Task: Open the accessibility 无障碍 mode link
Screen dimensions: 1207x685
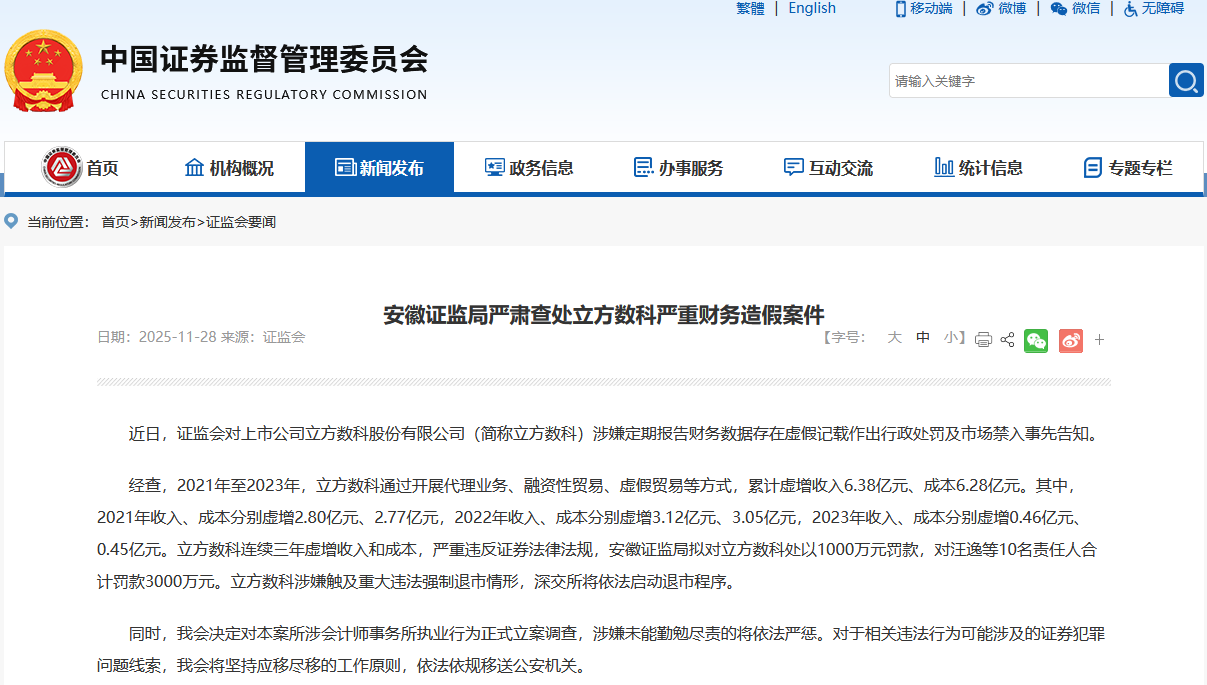Action: [x=1153, y=9]
